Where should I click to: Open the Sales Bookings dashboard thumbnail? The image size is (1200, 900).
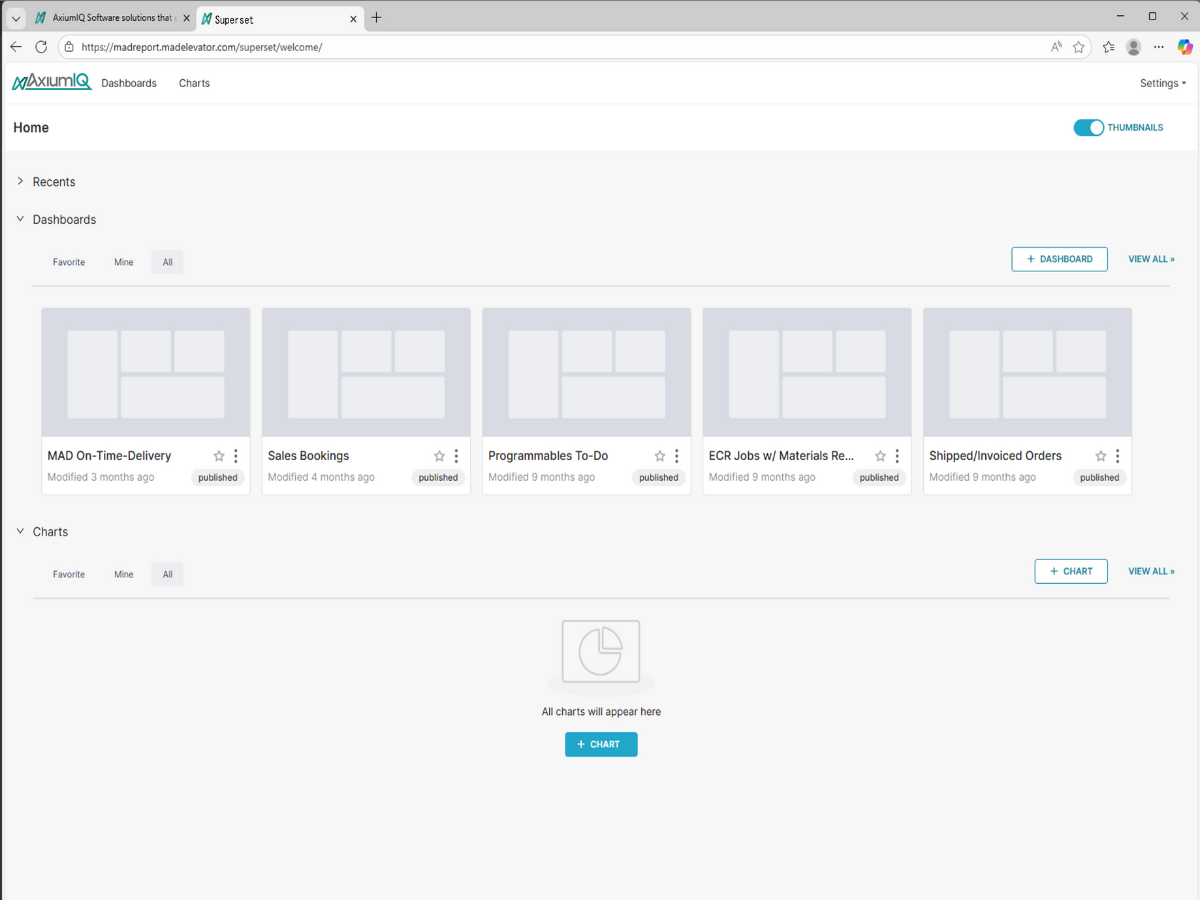[366, 372]
